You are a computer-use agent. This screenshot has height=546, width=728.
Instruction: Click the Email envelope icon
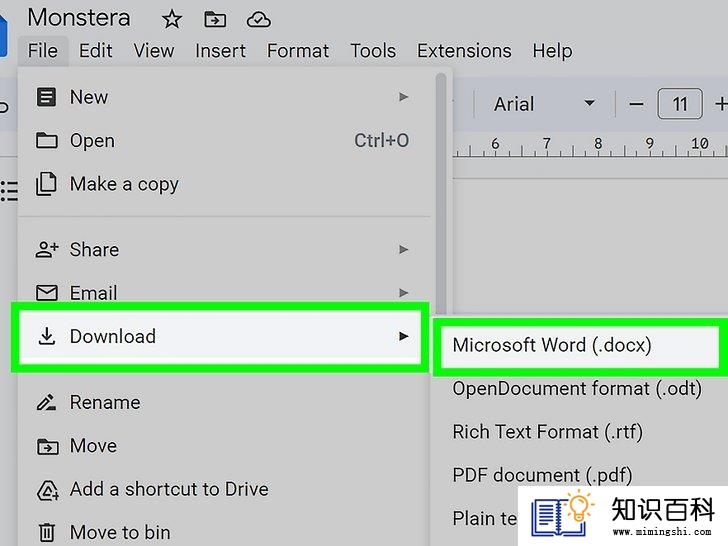tap(46, 292)
